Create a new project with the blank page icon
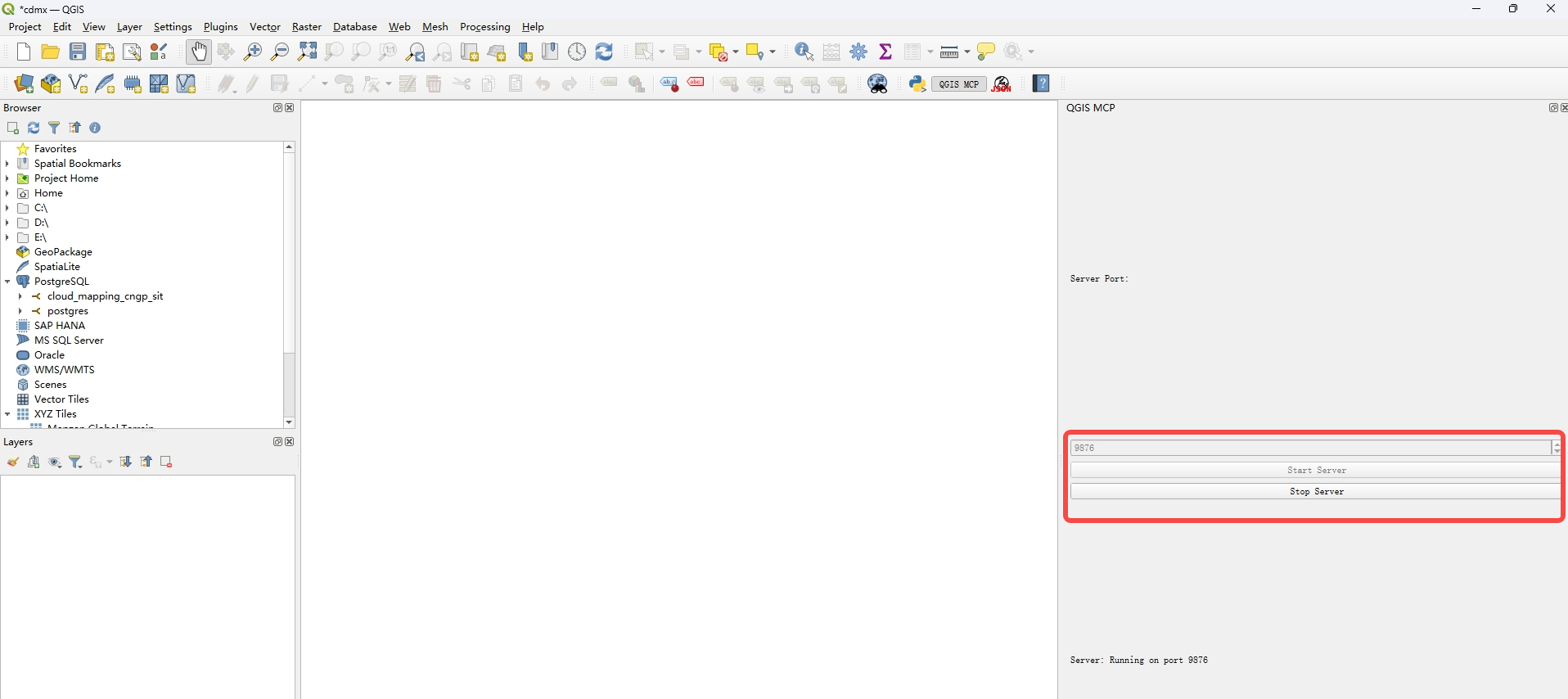The image size is (1568, 699). click(x=24, y=52)
